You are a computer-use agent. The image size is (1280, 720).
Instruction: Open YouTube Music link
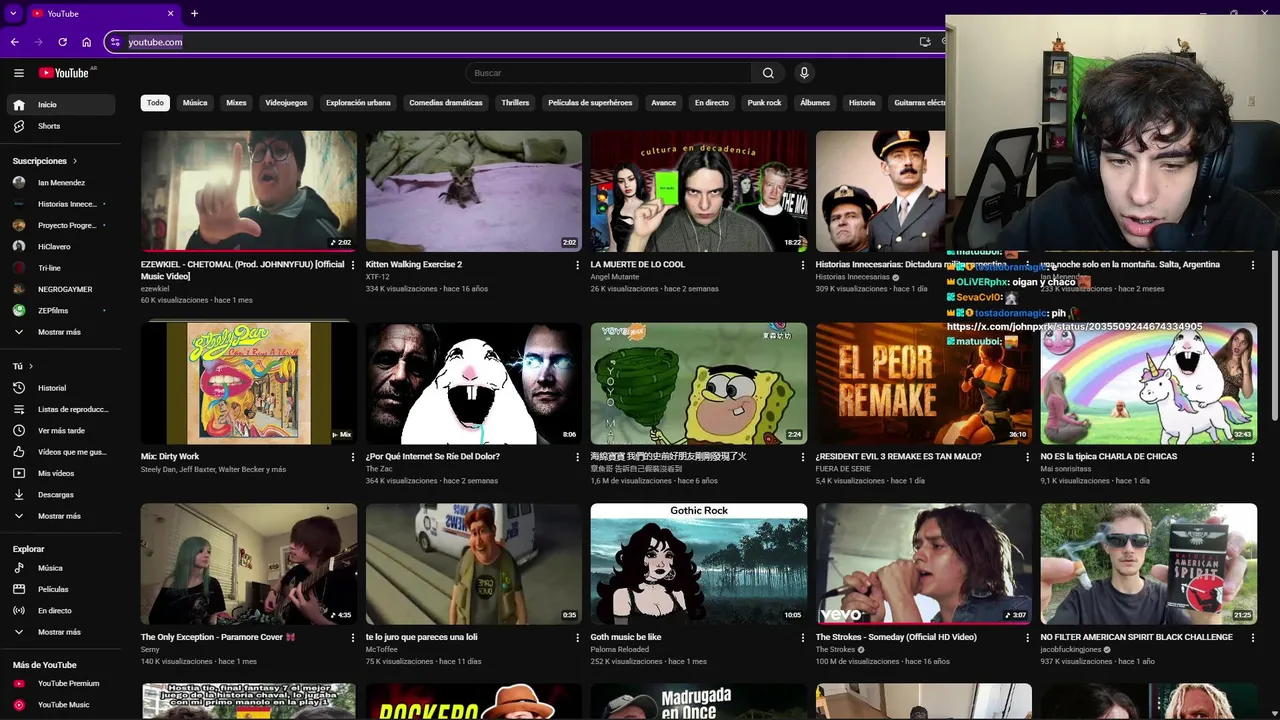[x=62, y=705]
